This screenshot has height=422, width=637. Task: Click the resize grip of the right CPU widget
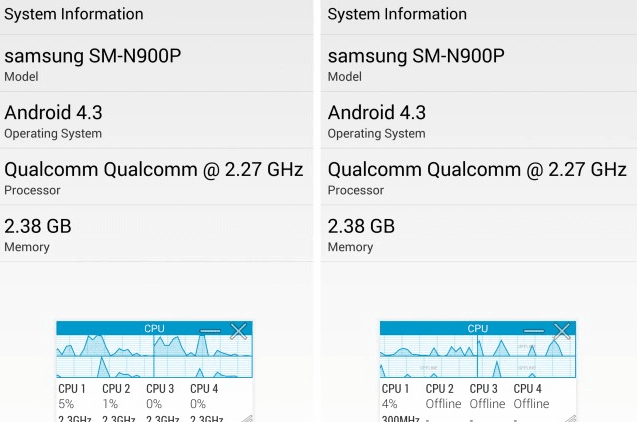coord(570,416)
